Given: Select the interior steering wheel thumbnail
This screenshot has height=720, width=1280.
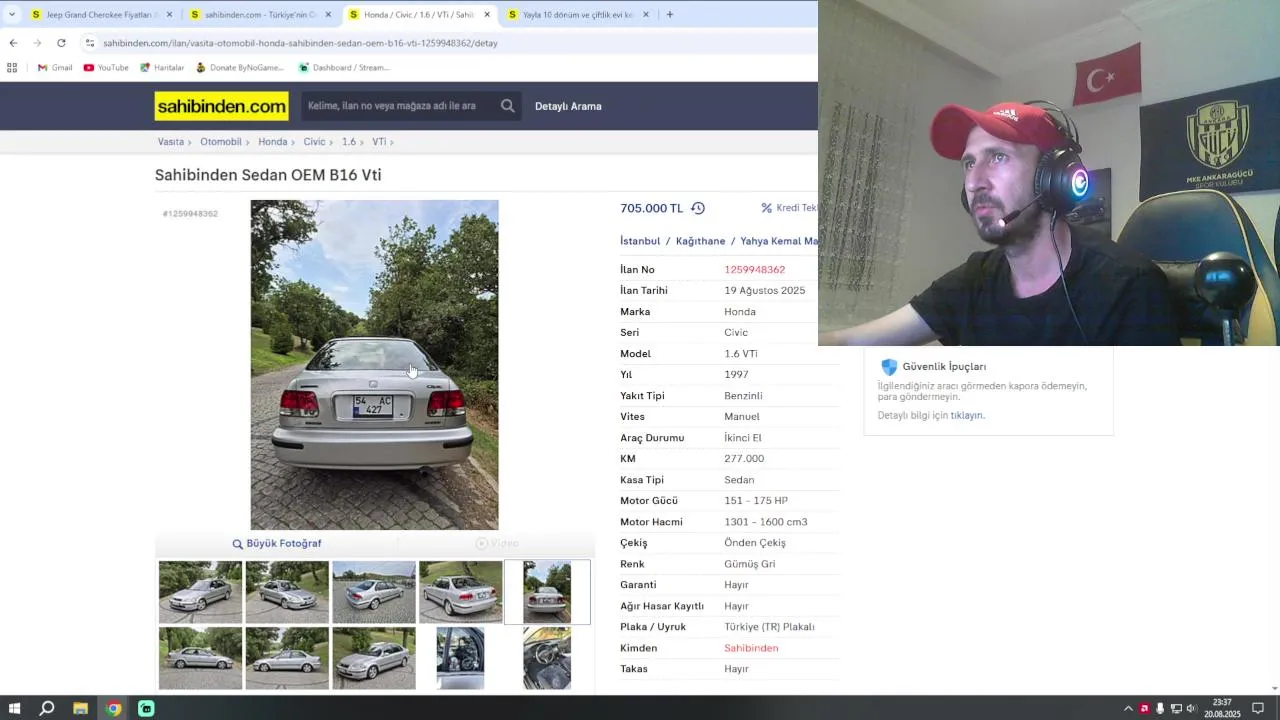Looking at the screenshot, I should click(x=547, y=658).
